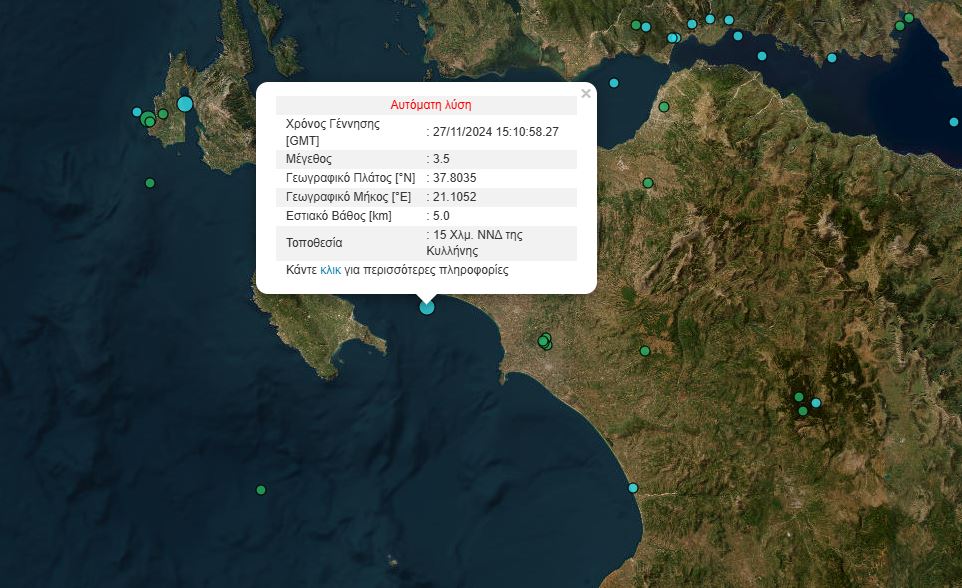Click the topmost green marker in the top-right corner
This screenshot has width=962, height=588.
909,18
